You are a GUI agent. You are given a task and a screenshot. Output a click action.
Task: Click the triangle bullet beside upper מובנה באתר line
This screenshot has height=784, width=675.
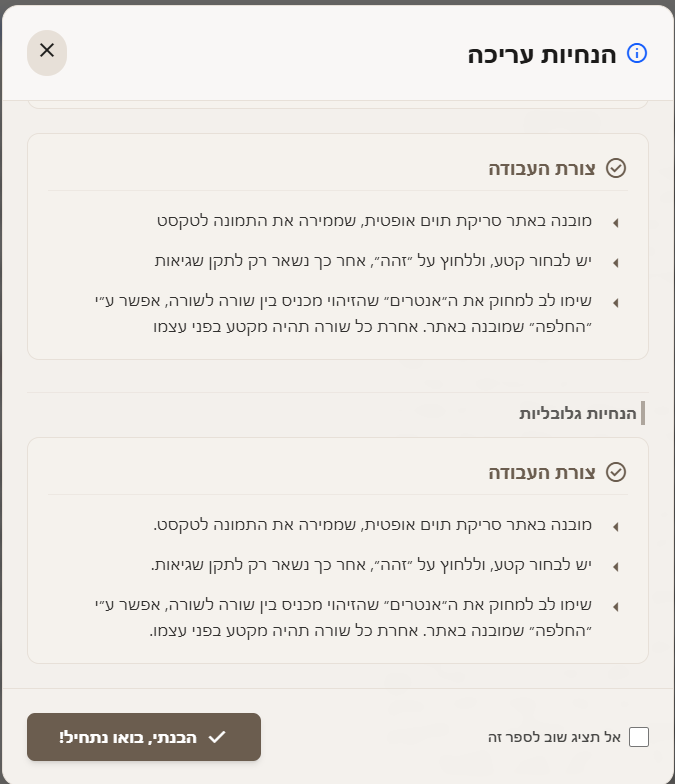pos(615,222)
